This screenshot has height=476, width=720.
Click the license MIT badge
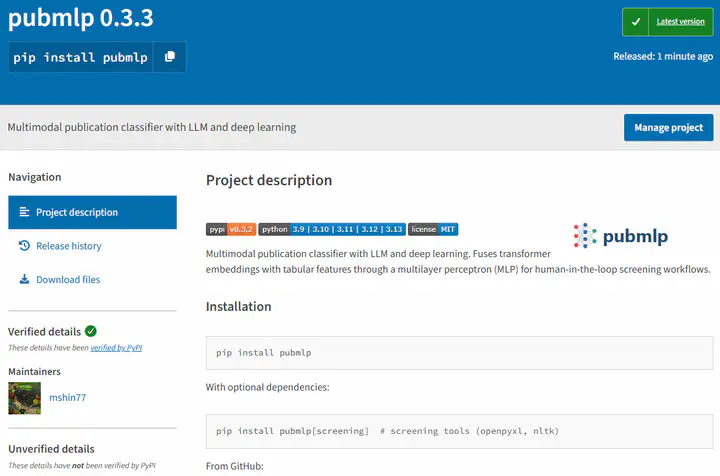[x=433, y=229]
